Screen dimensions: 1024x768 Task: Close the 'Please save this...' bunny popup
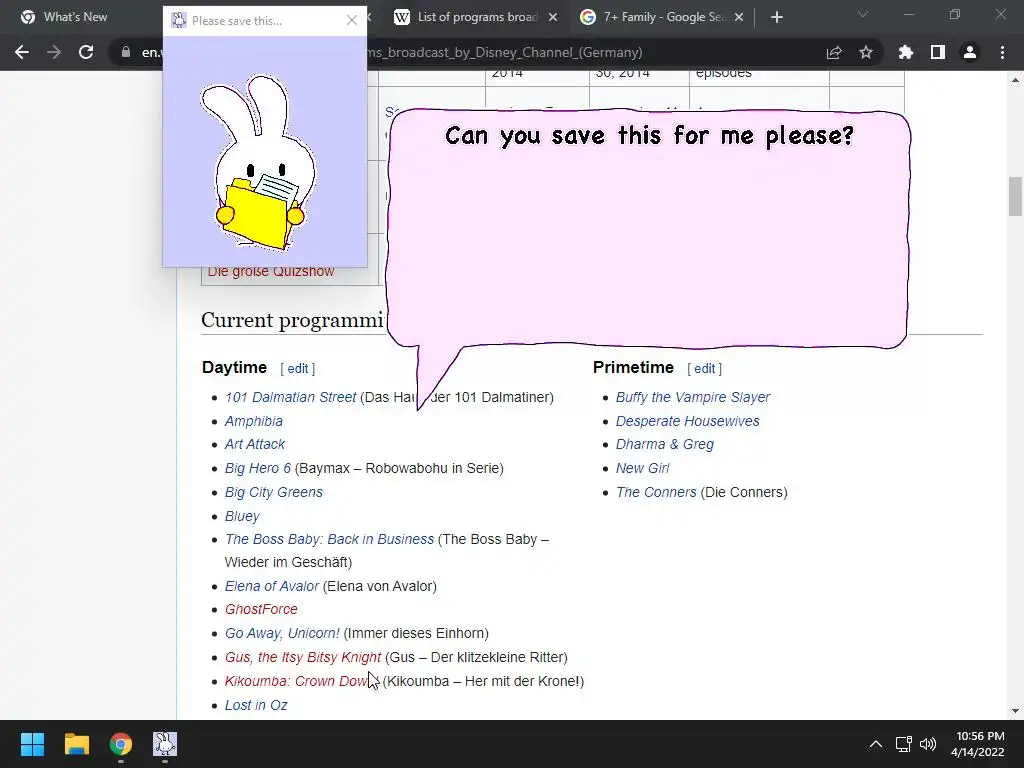(x=352, y=20)
